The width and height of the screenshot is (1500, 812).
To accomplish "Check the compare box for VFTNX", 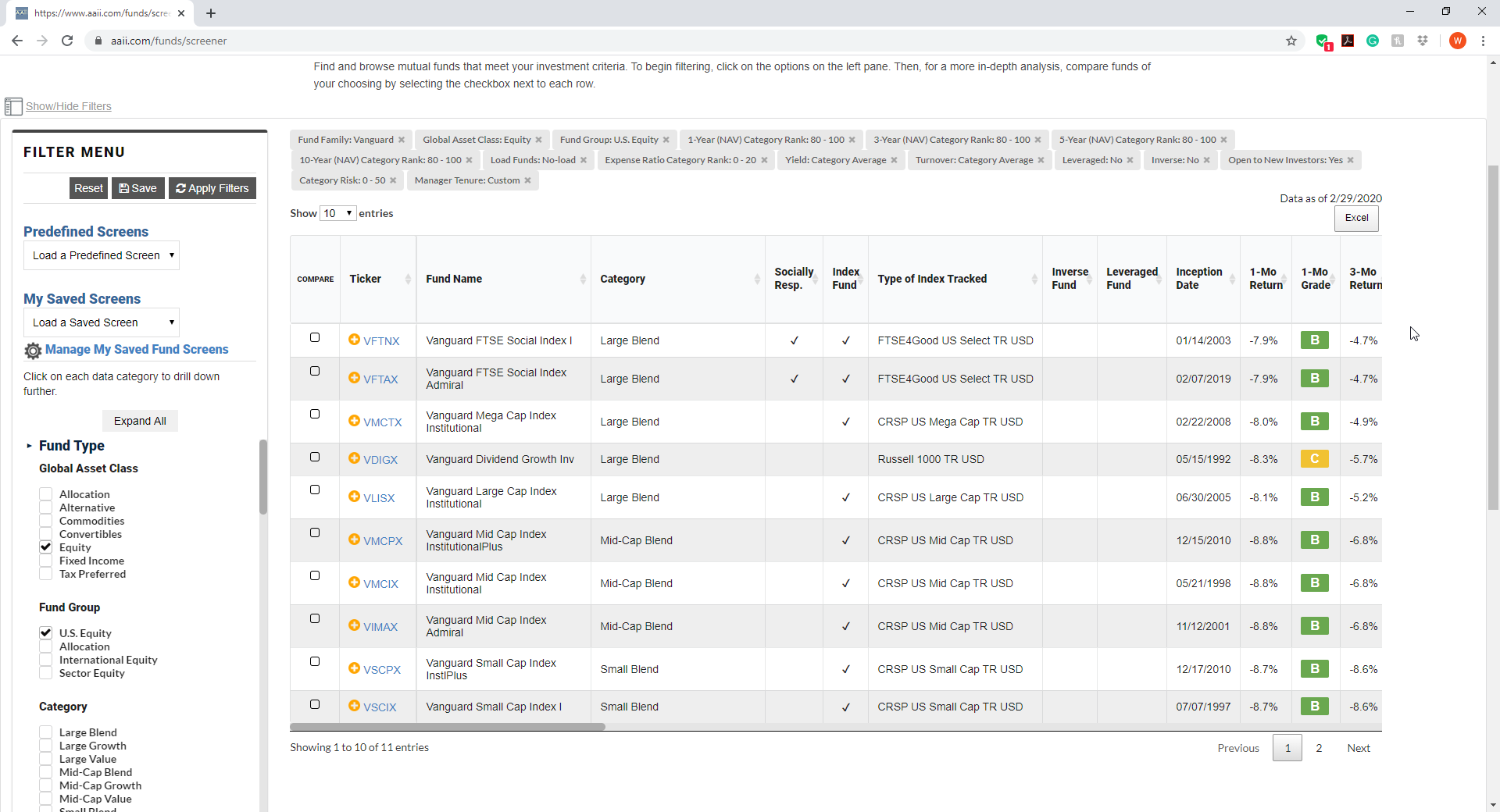I will [315, 337].
